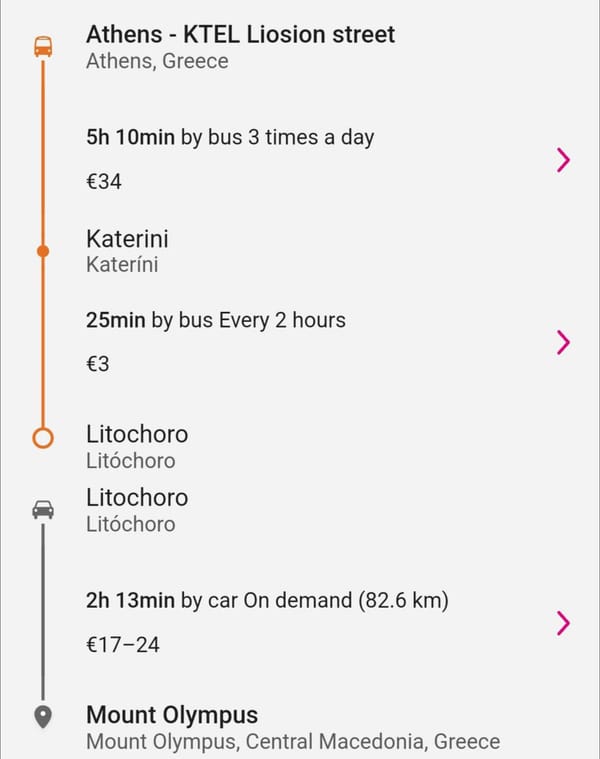This screenshot has height=759, width=600.
Task: Open Mount Olympus destination details
Action: click(293, 728)
